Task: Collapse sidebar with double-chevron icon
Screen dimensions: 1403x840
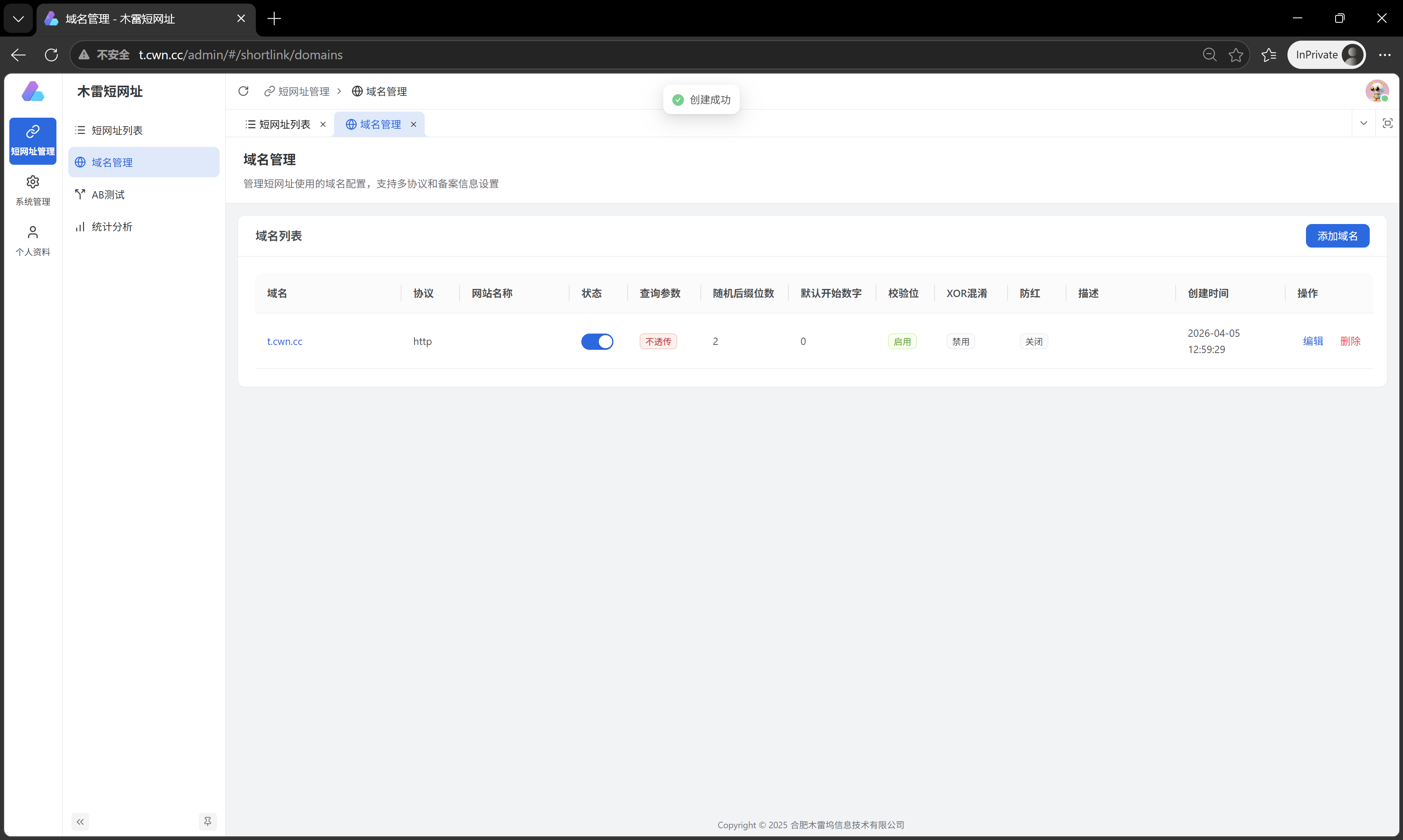Action: point(80,821)
